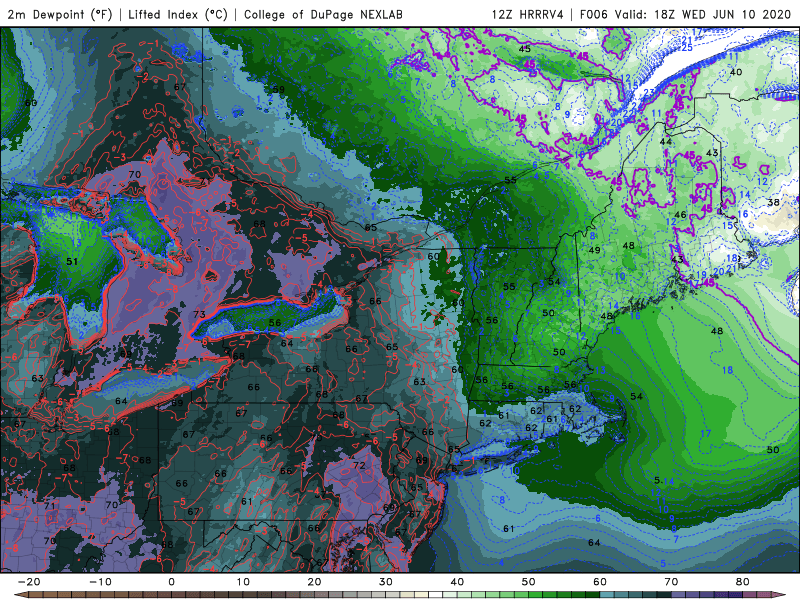Click the 51 dewpoint value over the lake
800x600 pixels.
(x=72, y=261)
